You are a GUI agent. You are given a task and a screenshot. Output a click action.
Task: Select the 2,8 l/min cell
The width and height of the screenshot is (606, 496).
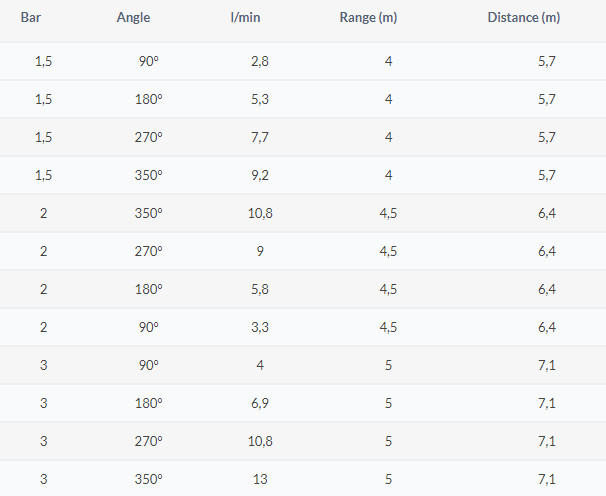coord(260,61)
